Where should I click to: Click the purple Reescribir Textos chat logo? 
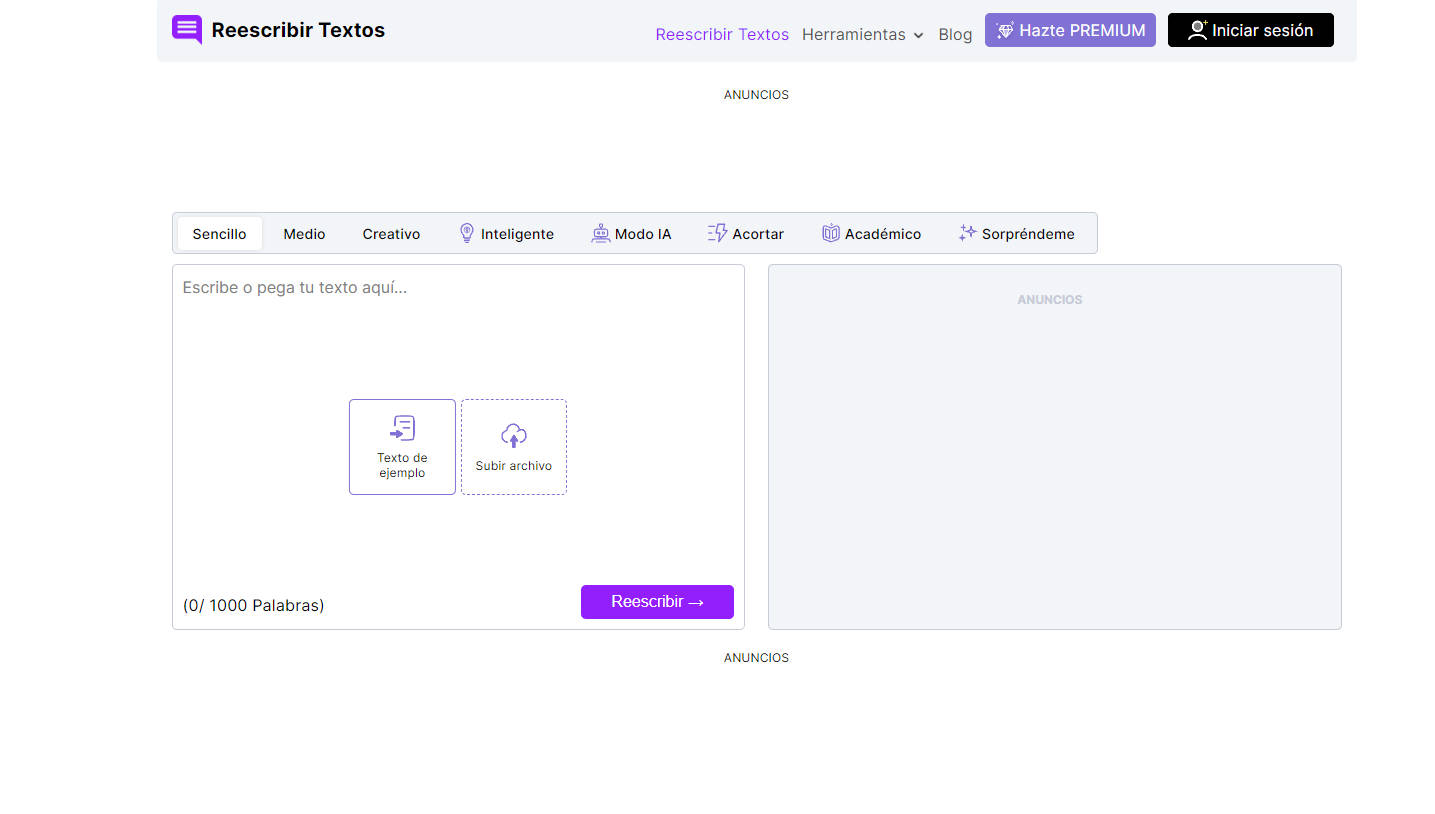click(x=186, y=30)
